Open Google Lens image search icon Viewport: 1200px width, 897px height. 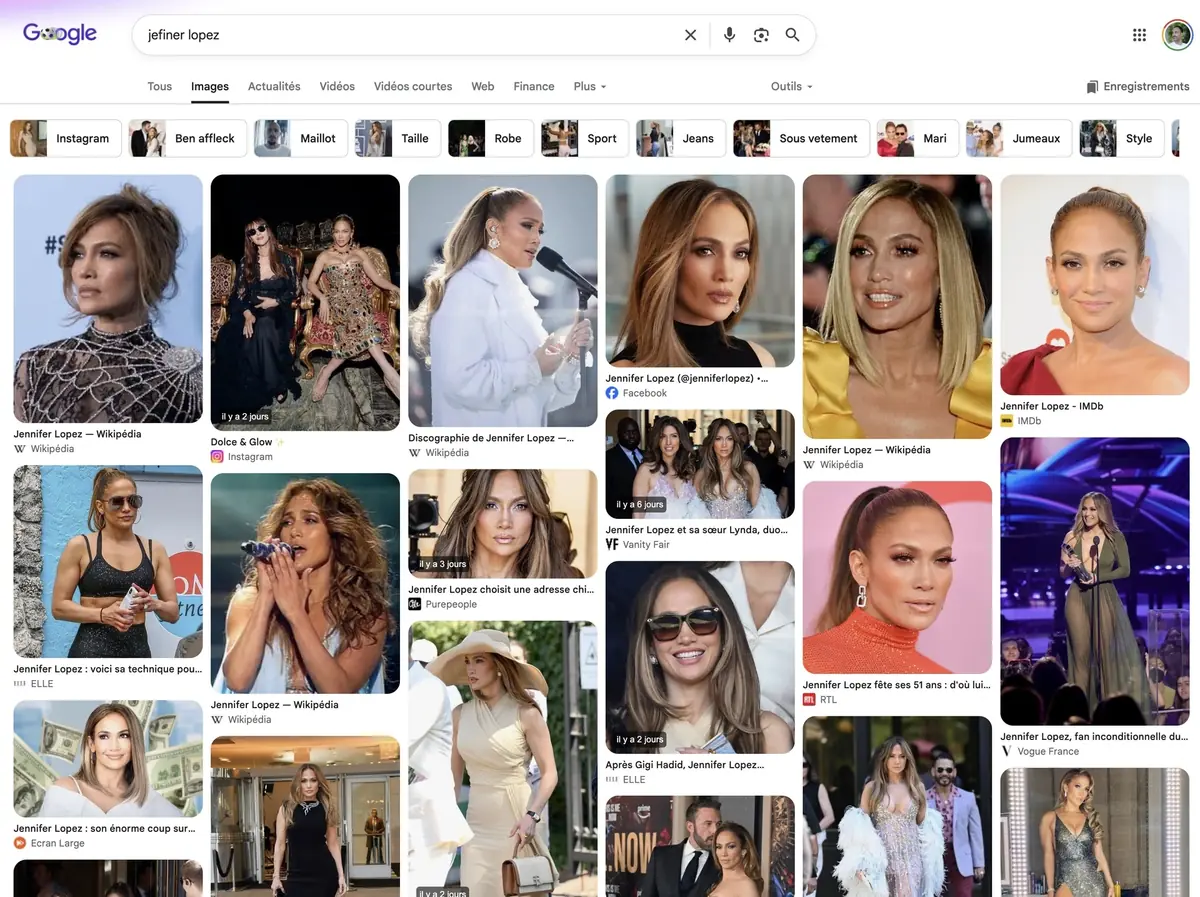[761, 35]
